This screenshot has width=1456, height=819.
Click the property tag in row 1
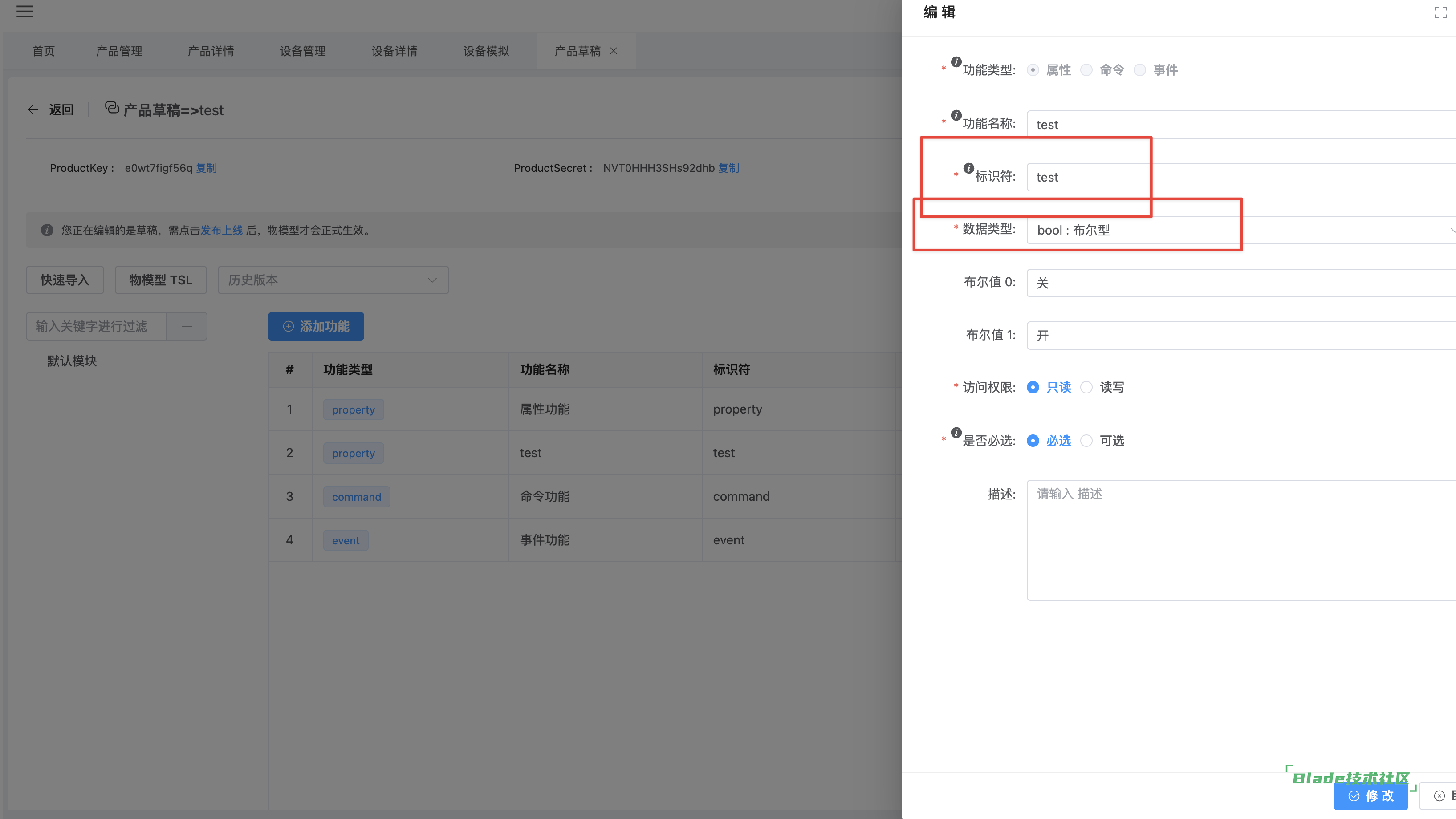pyautogui.click(x=353, y=409)
